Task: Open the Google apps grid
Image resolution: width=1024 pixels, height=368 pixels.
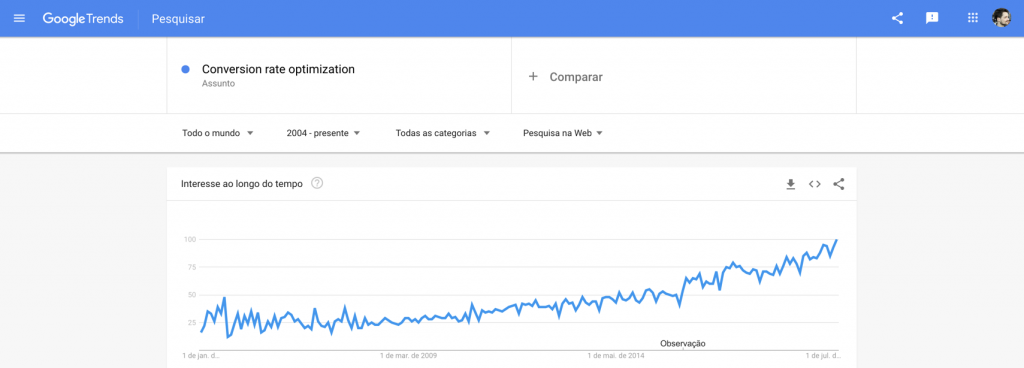Action: tap(972, 18)
